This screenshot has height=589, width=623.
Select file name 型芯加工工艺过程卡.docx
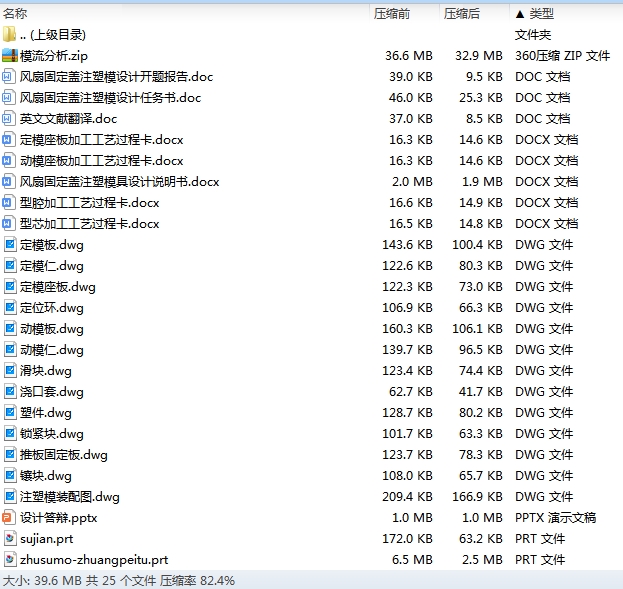click(x=90, y=223)
